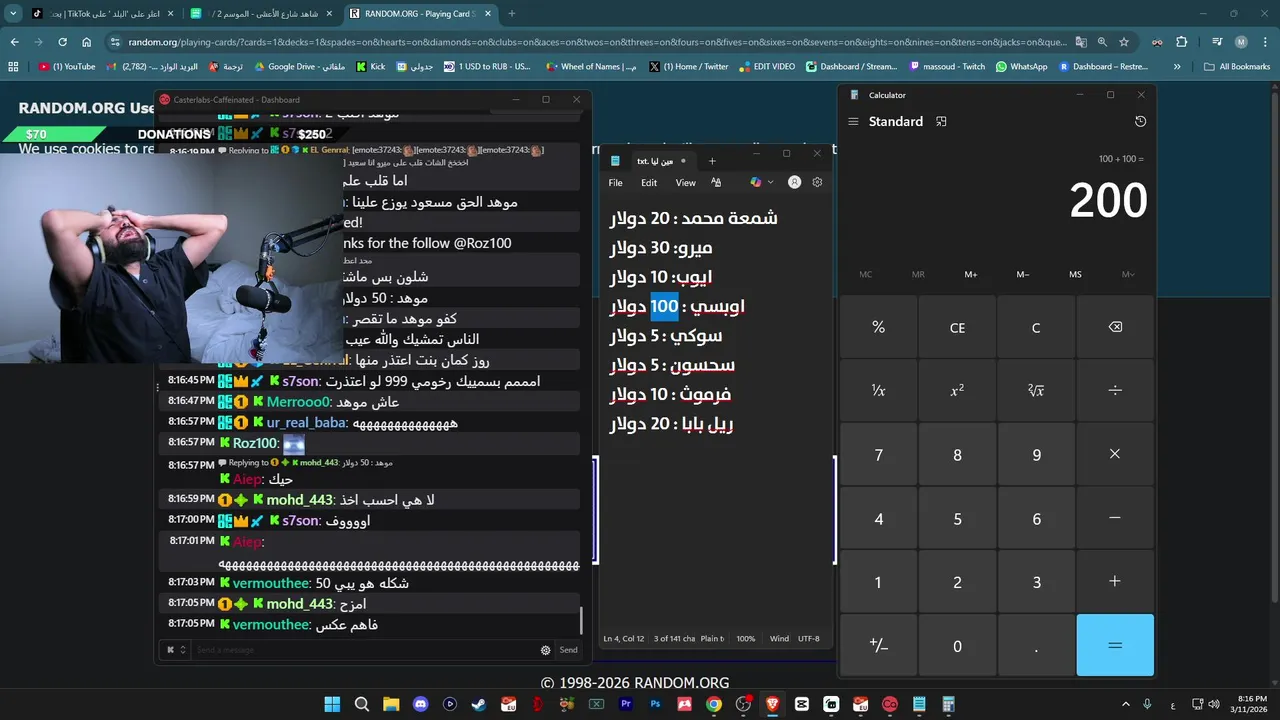Bookmark this page with the star icon
The height and width of the screenshot is (720, 1280).
1124,42
